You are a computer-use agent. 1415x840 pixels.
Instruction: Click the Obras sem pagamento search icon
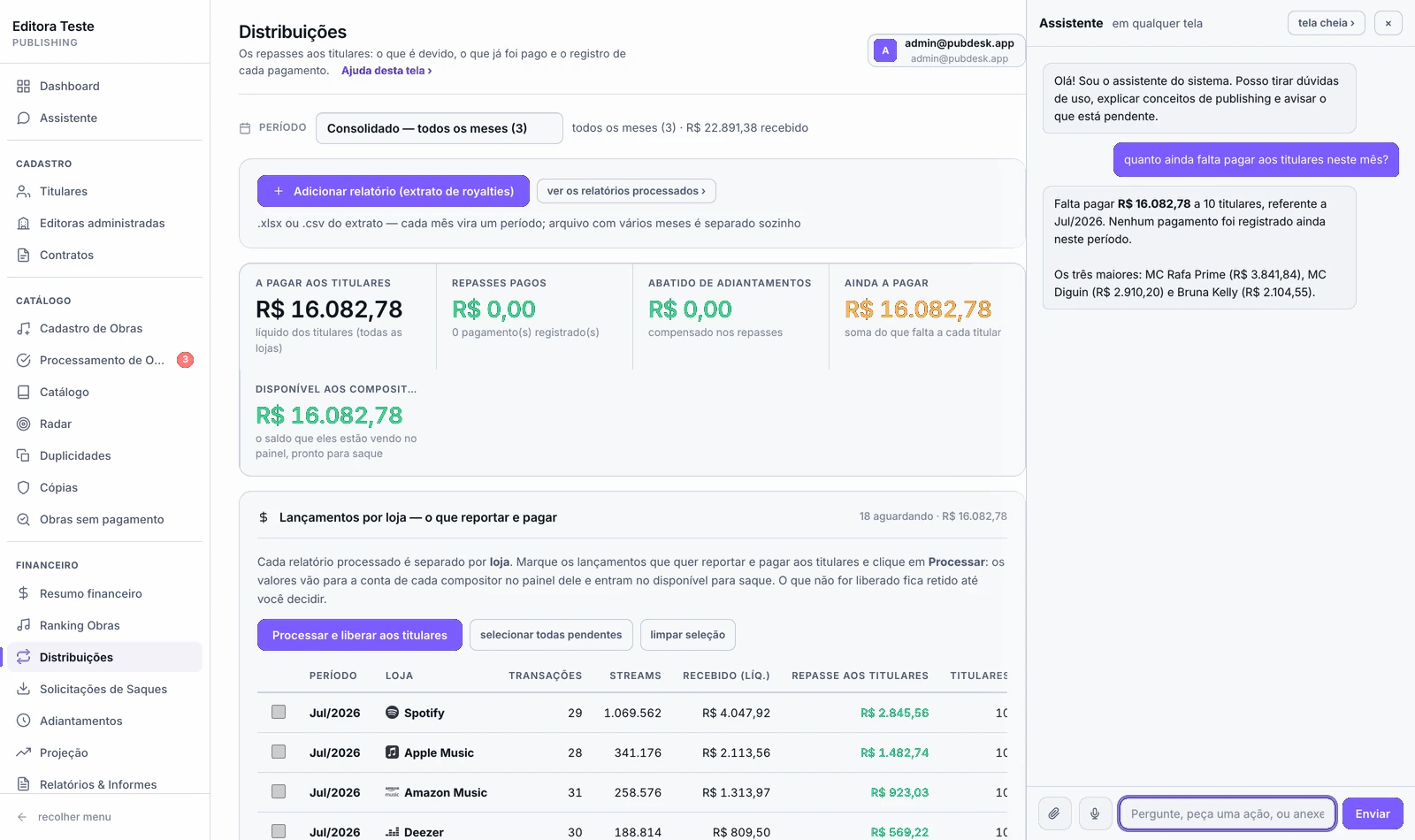click(24, 519)
